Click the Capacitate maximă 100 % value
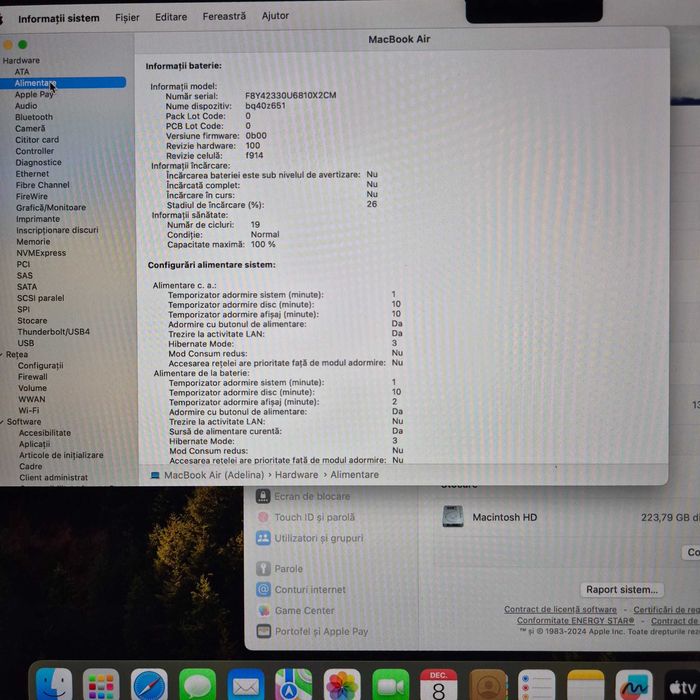Viewport: 700px width, 700px height. click(x=263, y=244)
